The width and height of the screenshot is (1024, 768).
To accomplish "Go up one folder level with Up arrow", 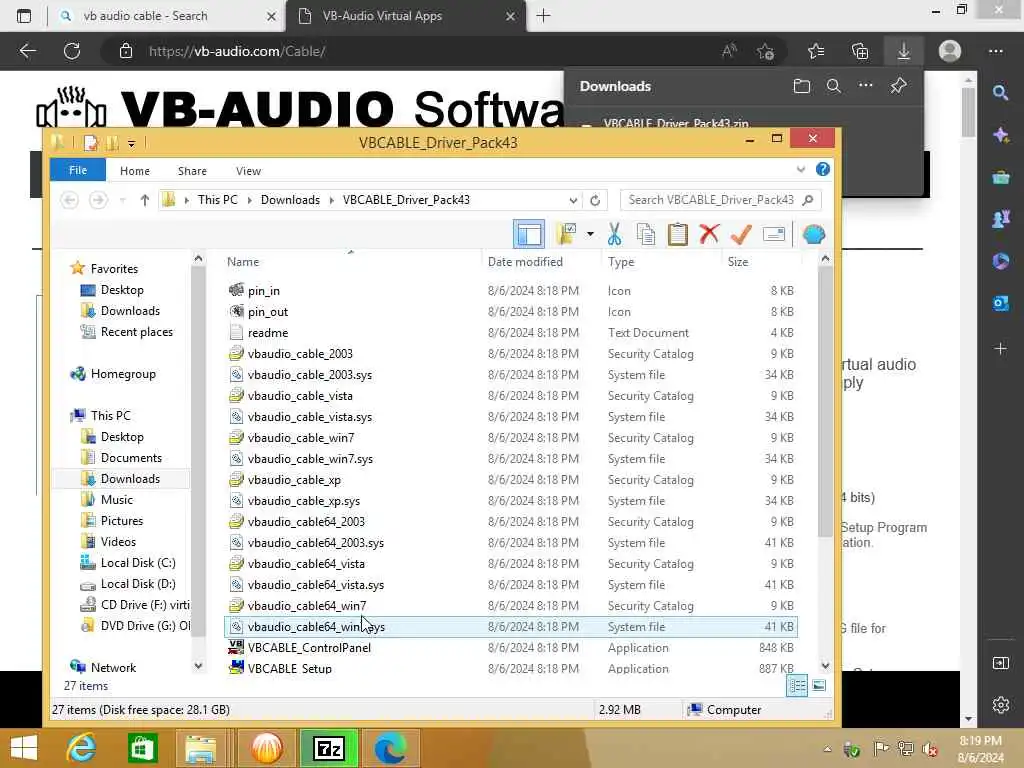I will [x=144, y=200].
